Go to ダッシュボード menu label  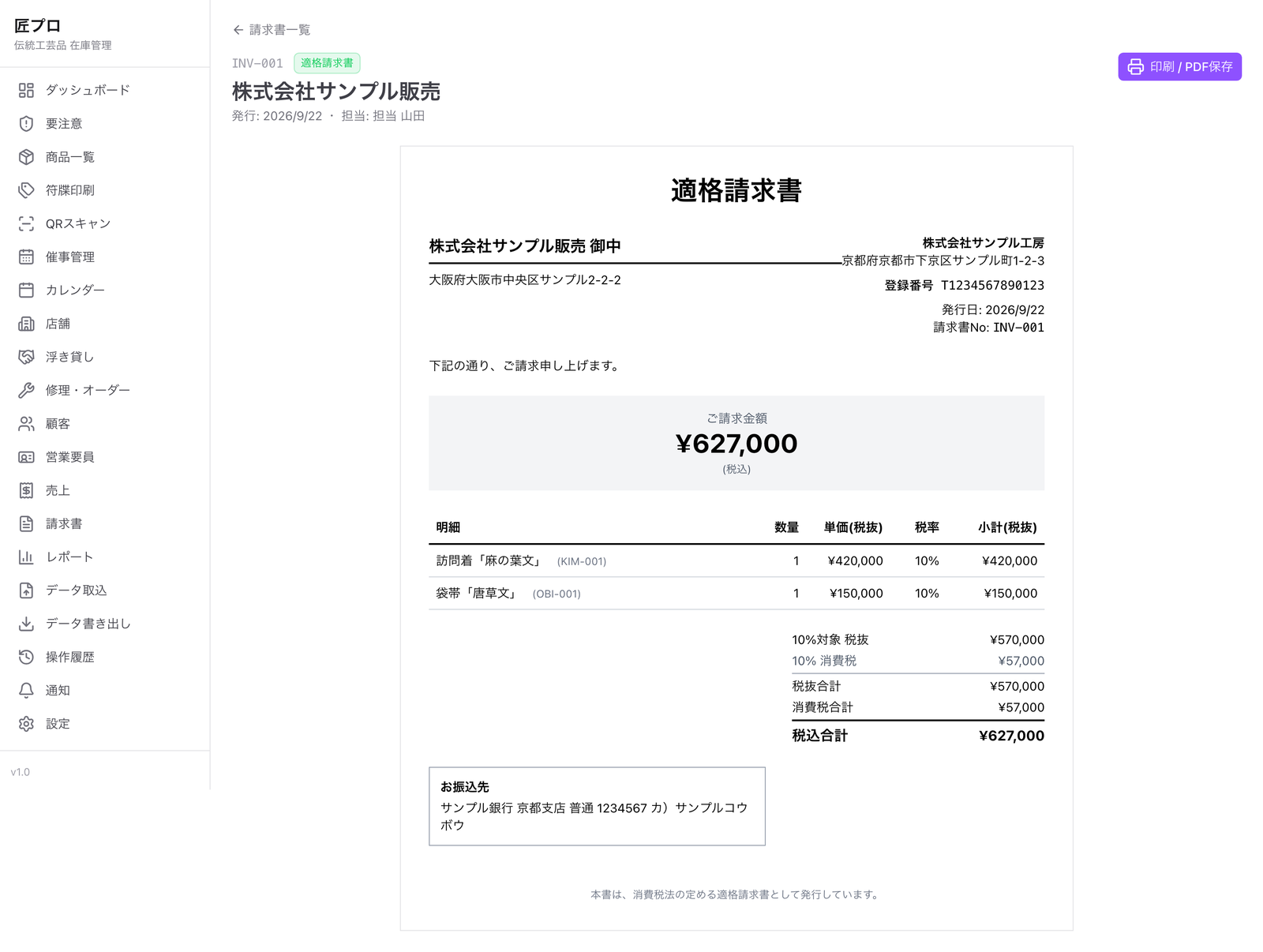[x=88, y=90]
